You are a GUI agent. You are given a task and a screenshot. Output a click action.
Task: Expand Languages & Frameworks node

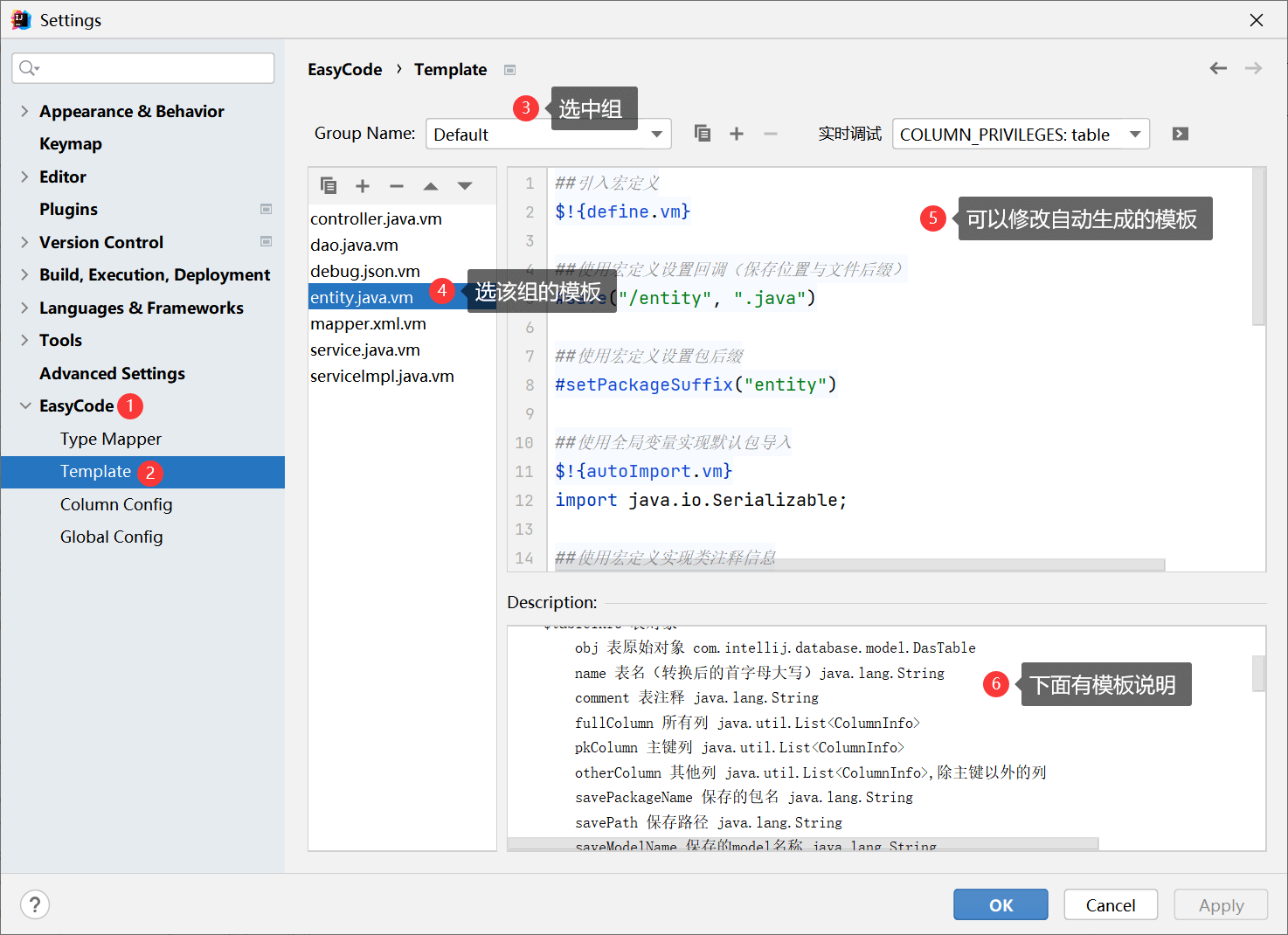pyautogui.click(x=24, y=308)
